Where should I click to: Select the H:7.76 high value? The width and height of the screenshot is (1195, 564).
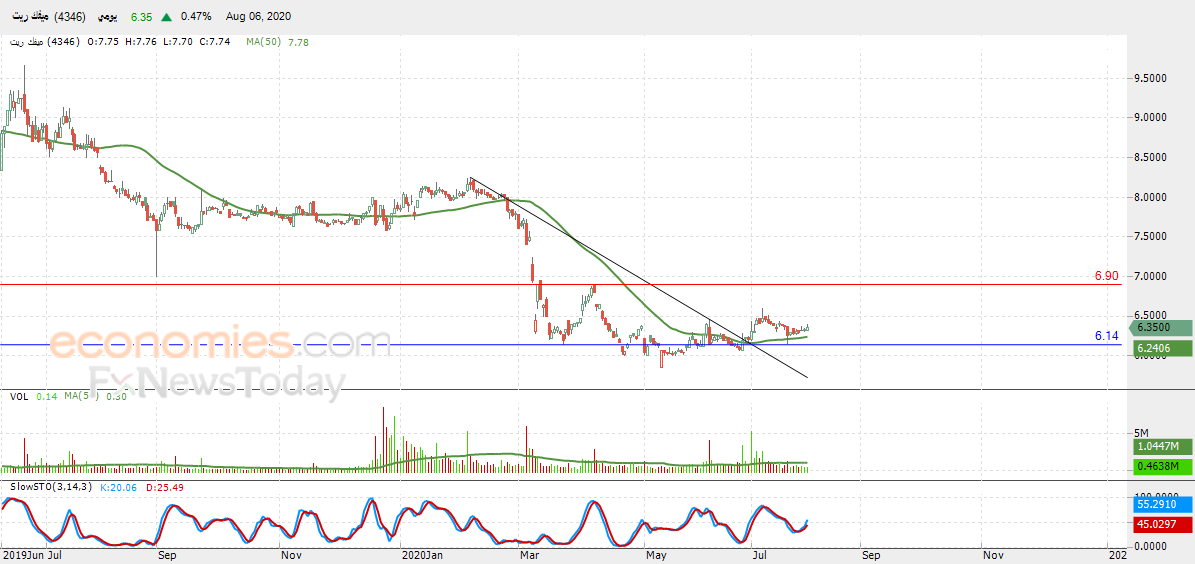pyautogui.click(x=141, y=43)
